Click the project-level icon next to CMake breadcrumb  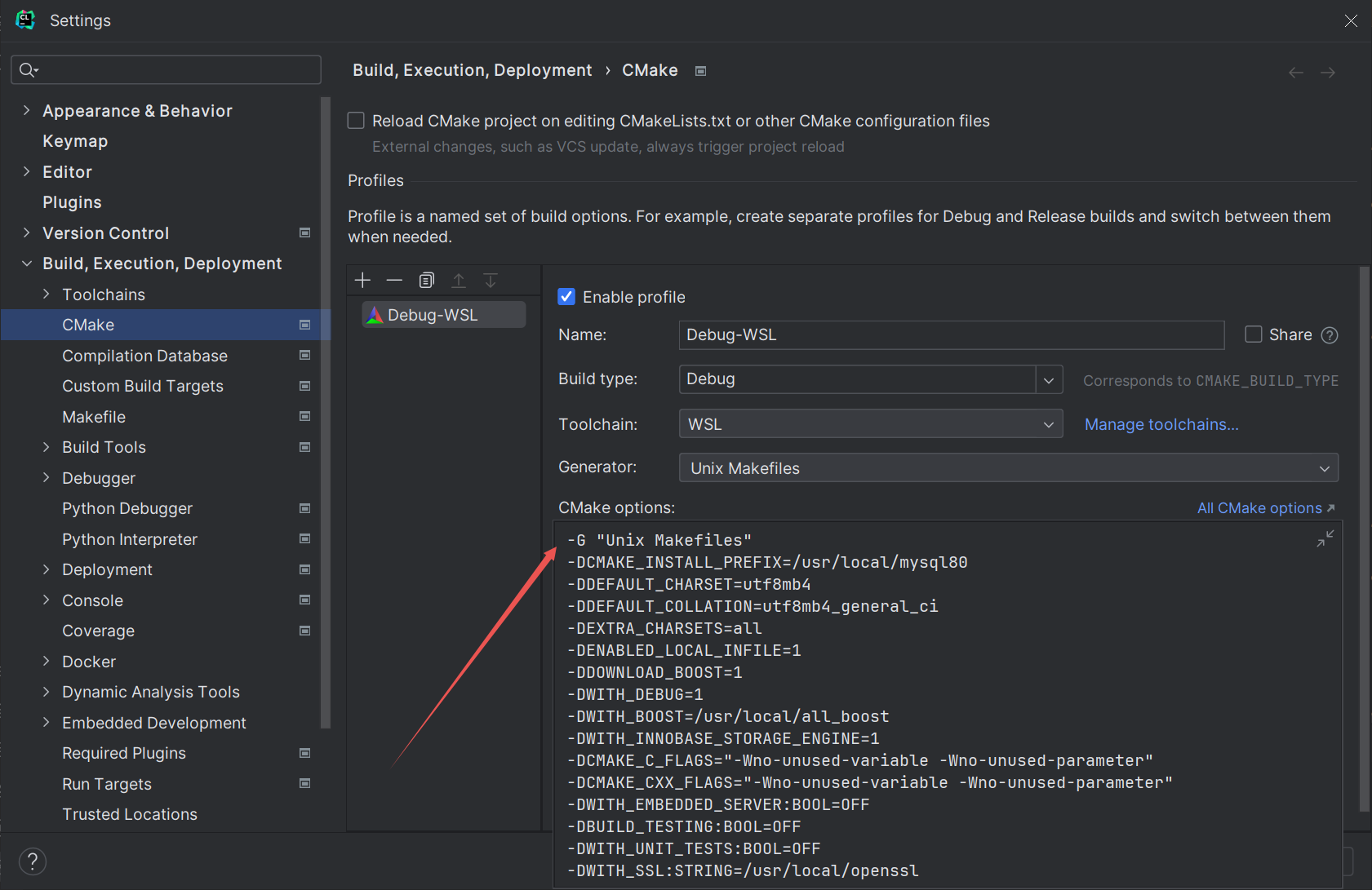[x=700, y=71]
